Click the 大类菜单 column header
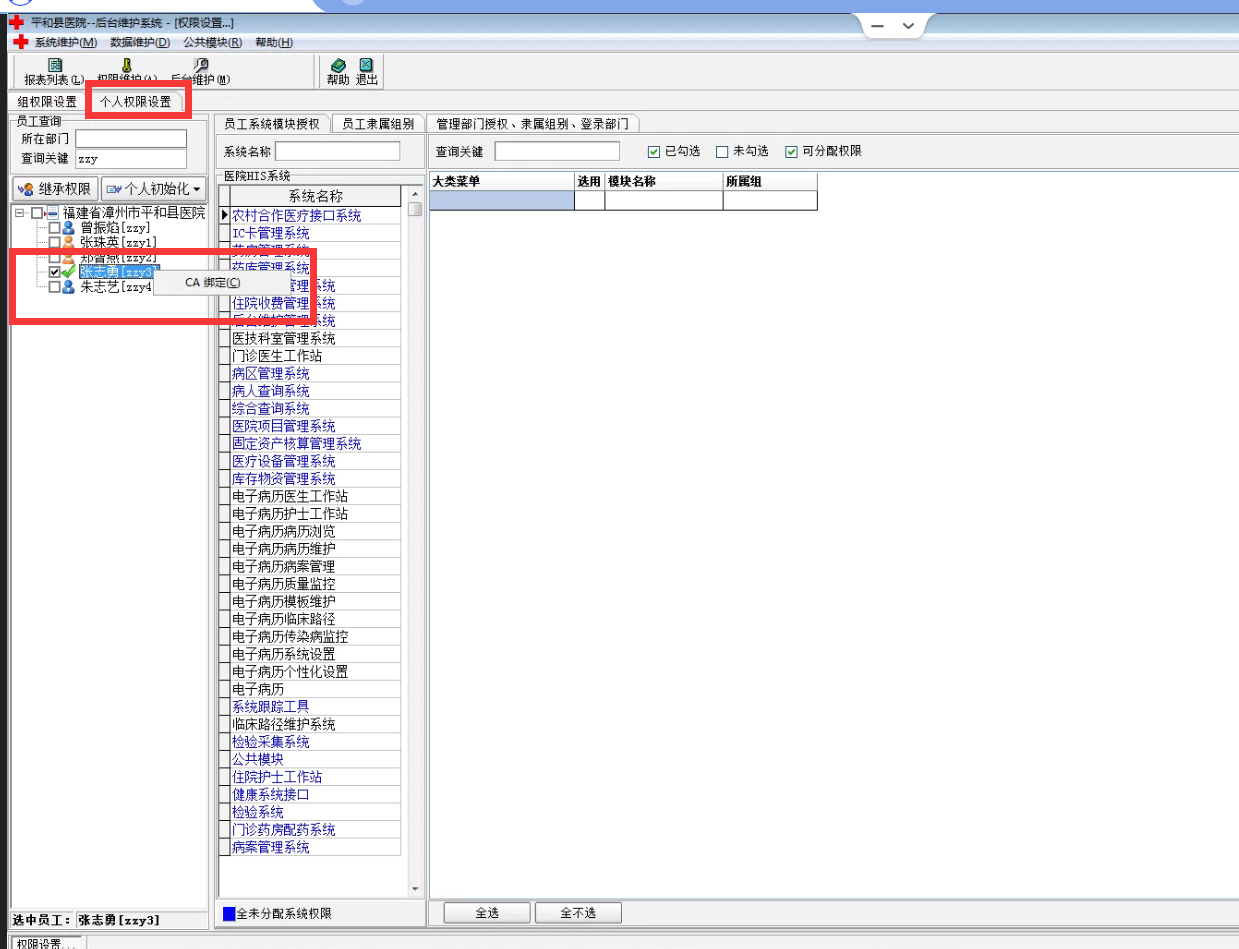This screenshot has height=949, width=1239. pos(502,181)
